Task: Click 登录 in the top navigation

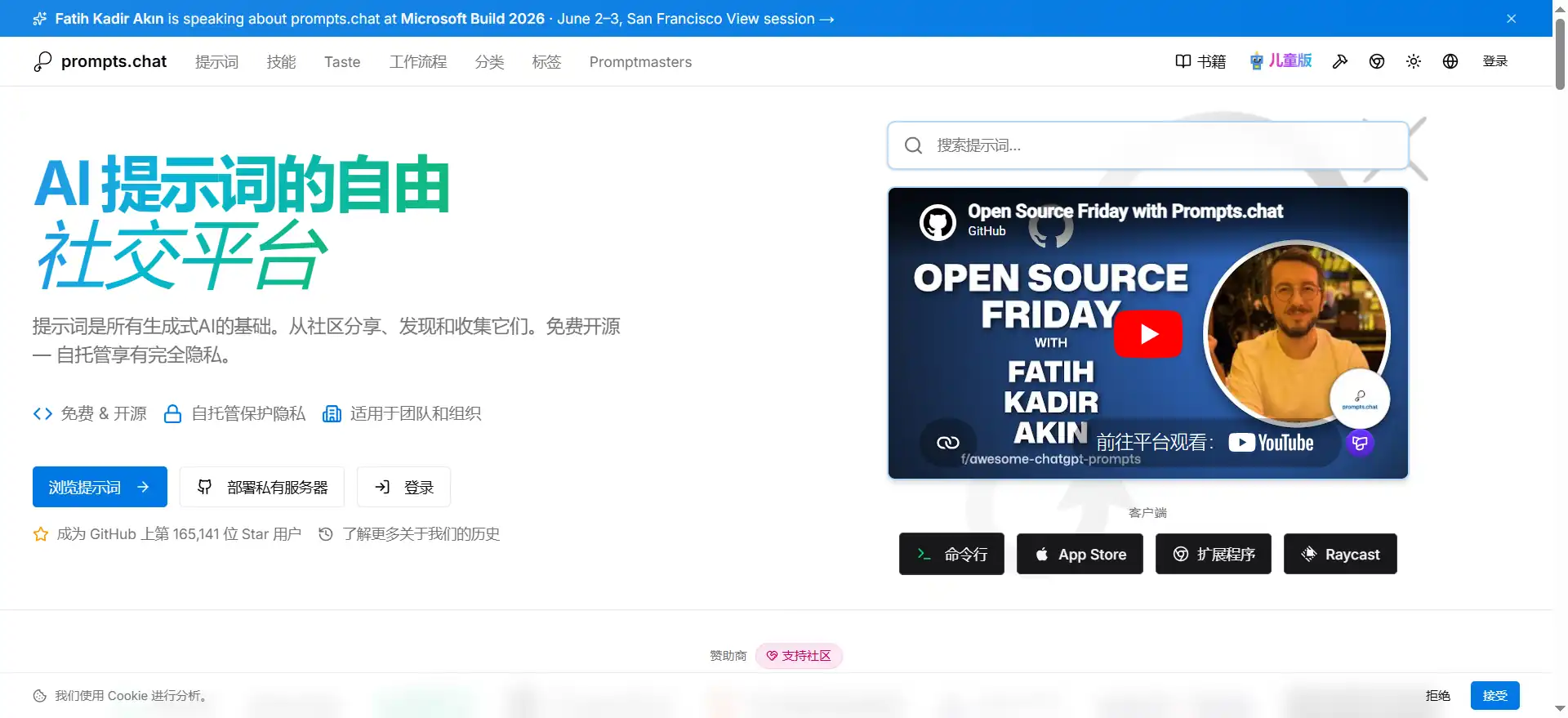Action: 1495,61
